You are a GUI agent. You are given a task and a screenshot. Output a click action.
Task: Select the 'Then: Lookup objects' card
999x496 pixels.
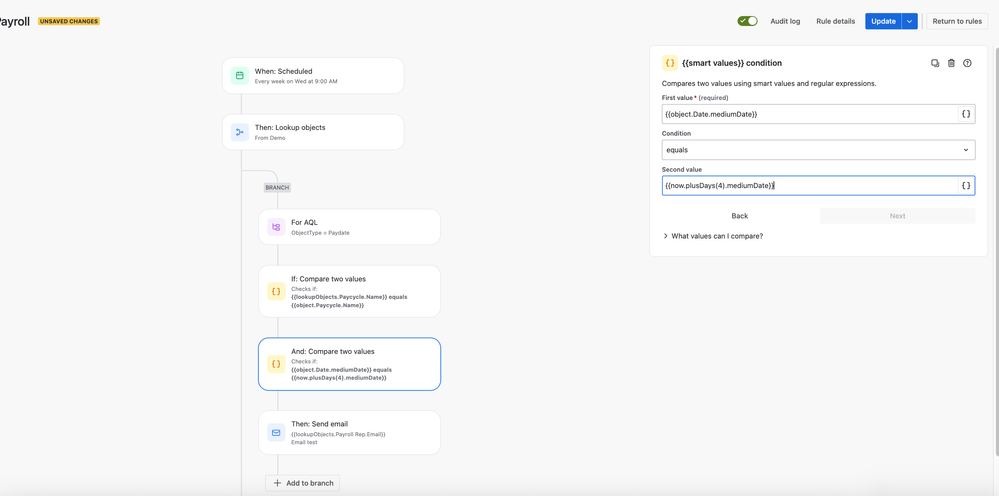pos(313,132)
